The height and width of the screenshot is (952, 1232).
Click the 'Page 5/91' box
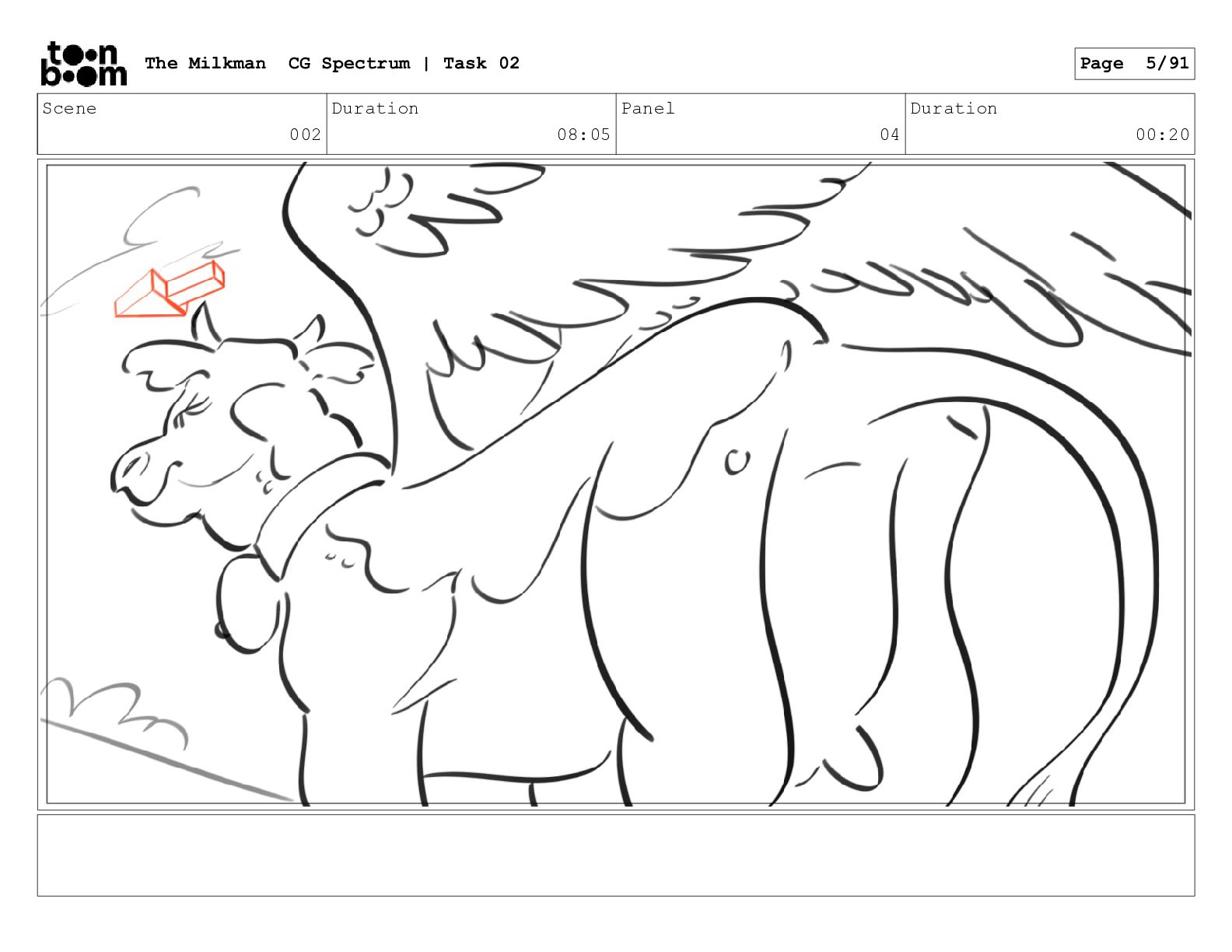click(x=1134, y=64)
